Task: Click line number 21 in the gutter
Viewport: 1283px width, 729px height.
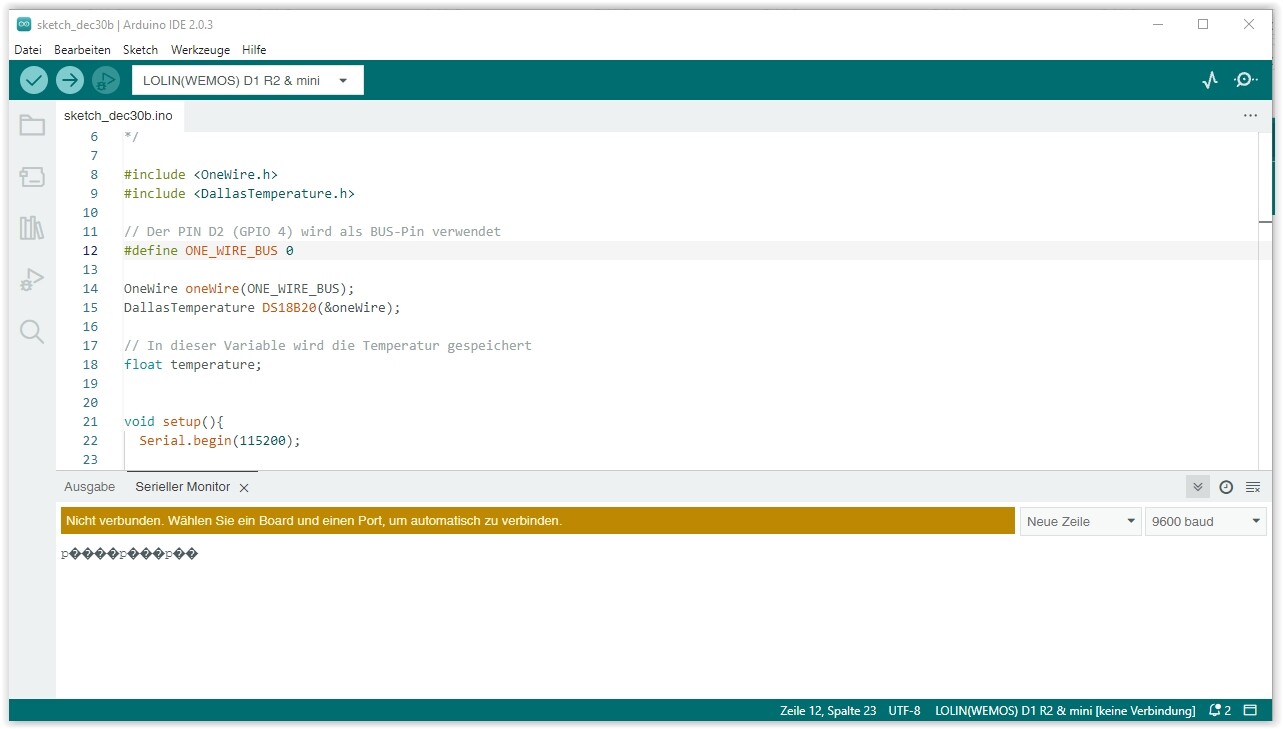Action: tap(91, 421)
